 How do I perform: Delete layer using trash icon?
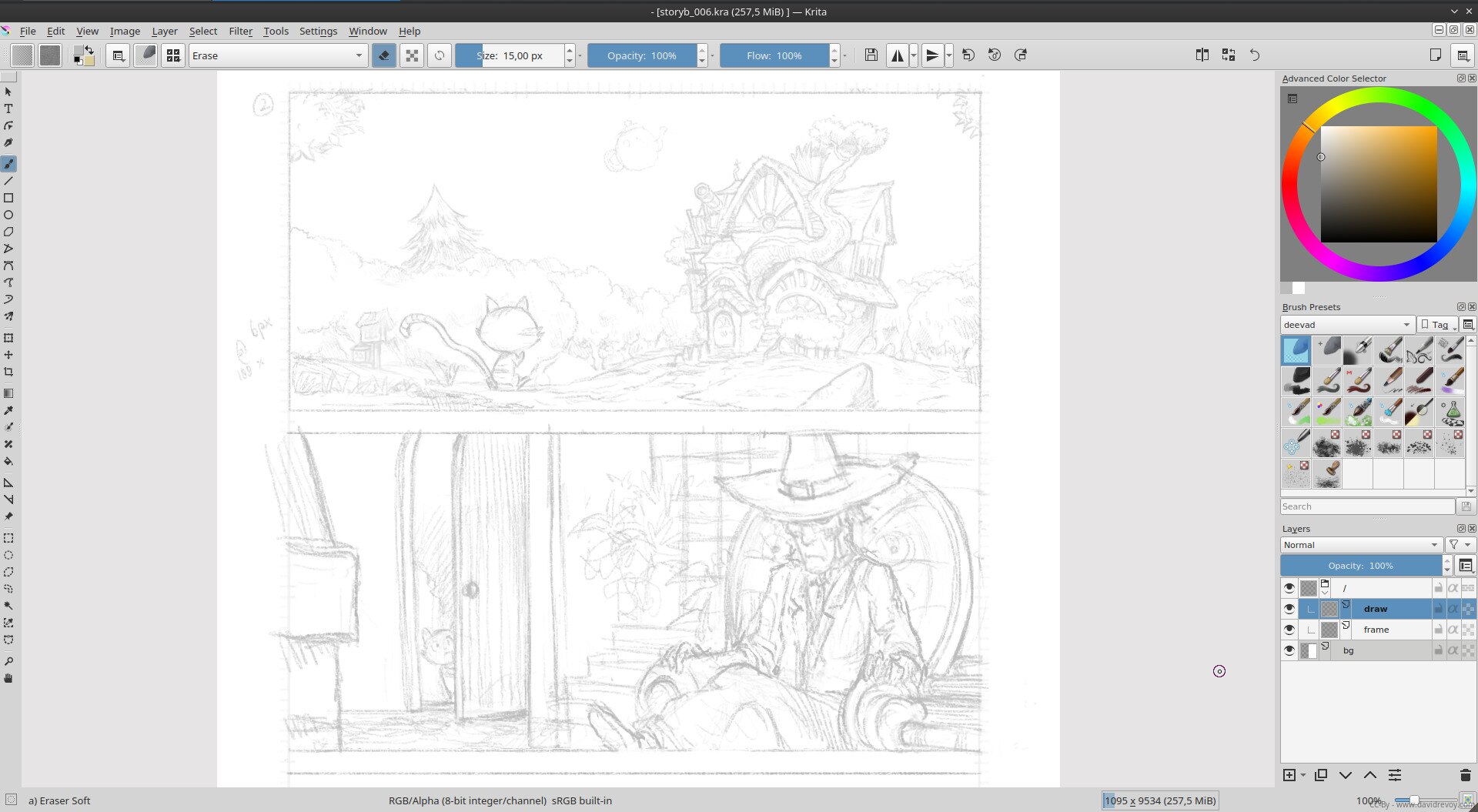(x=1465, y=775)
